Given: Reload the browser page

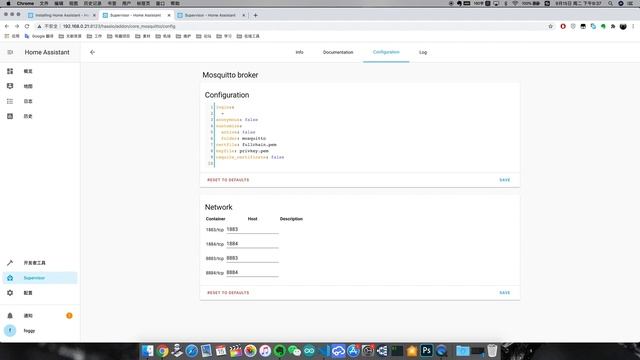Looking at the screenshot, I should (27, 26).
